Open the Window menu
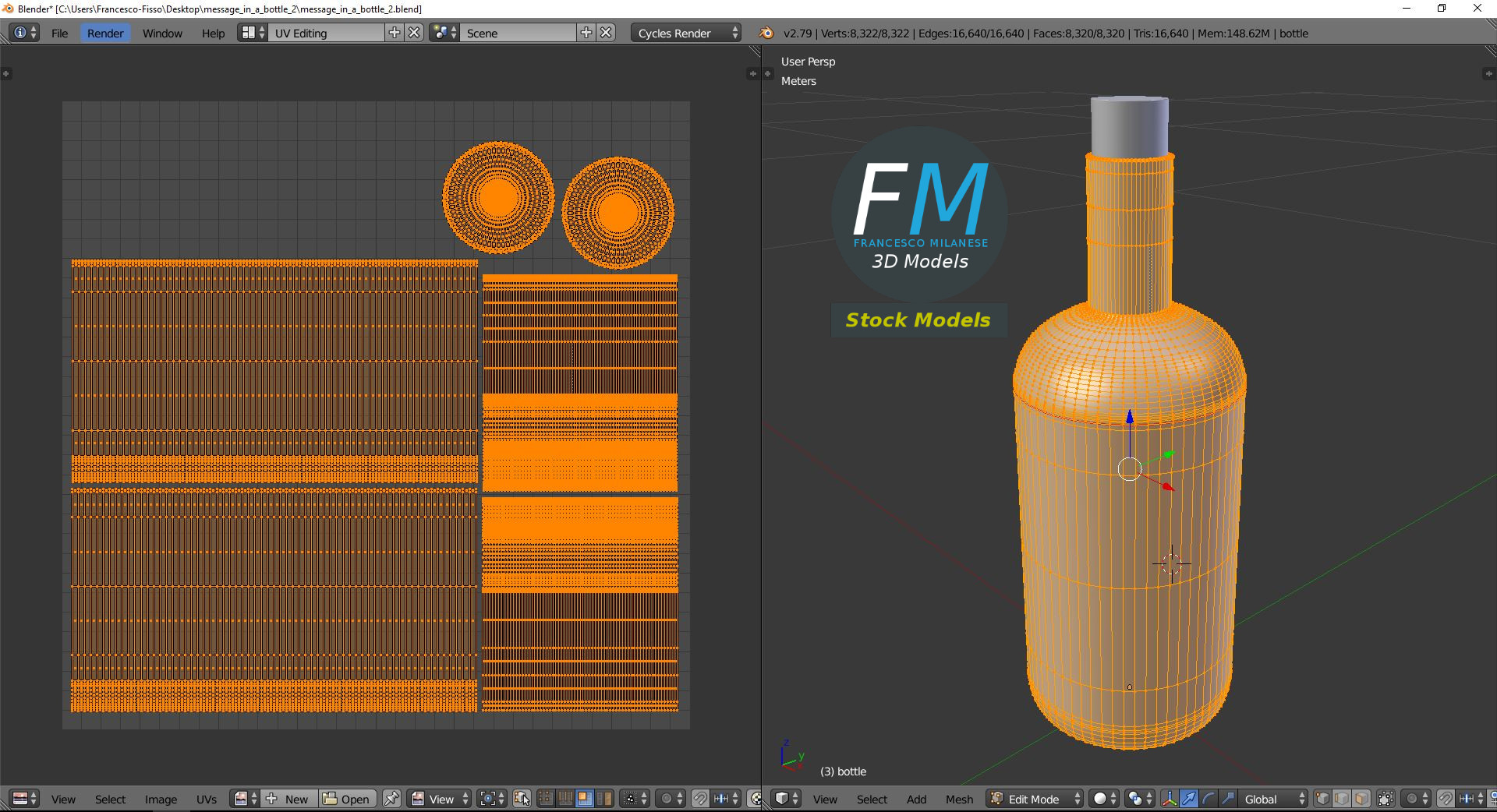The image size is (1497, 812). click(162, 34)
